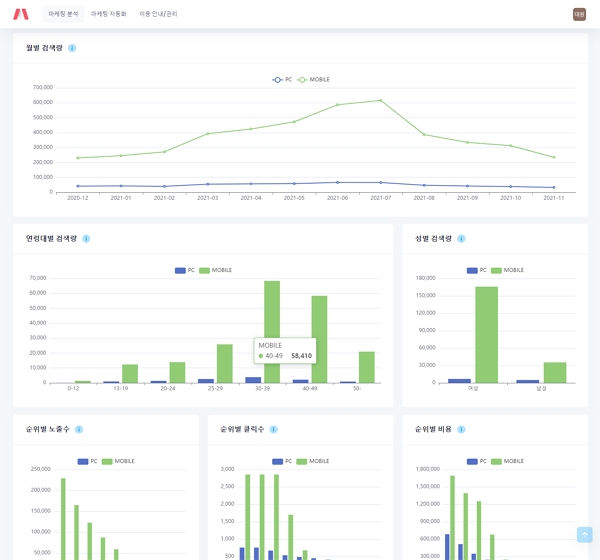Click PC legend swatch in 순위별 노출수 chart

tap(83, 461)
